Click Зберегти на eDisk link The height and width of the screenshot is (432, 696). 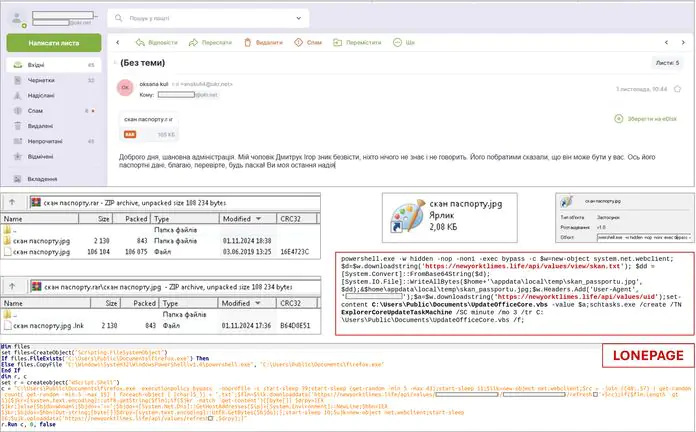(x=646, y=119)
